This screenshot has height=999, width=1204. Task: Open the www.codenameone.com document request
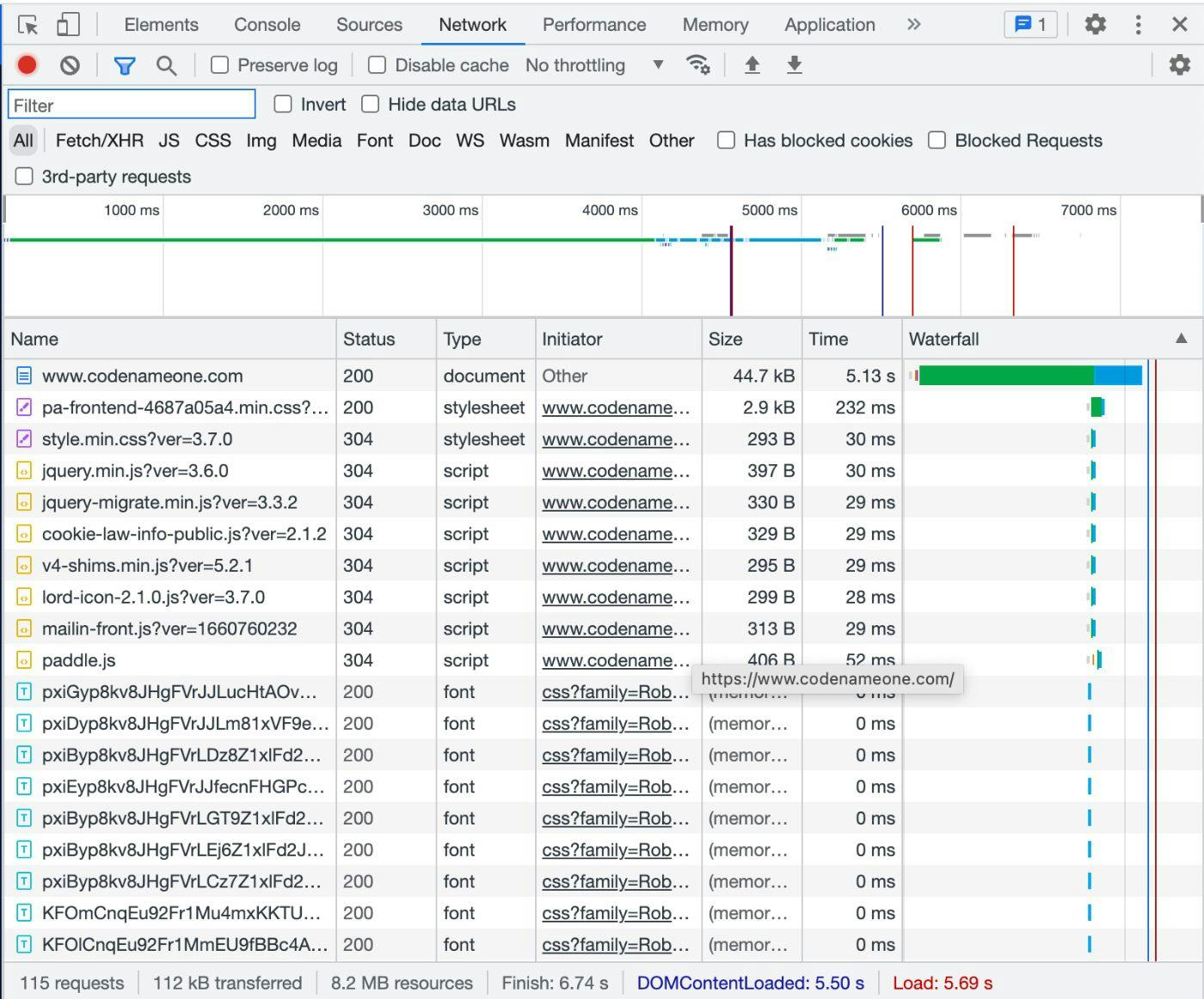(142, 376)
